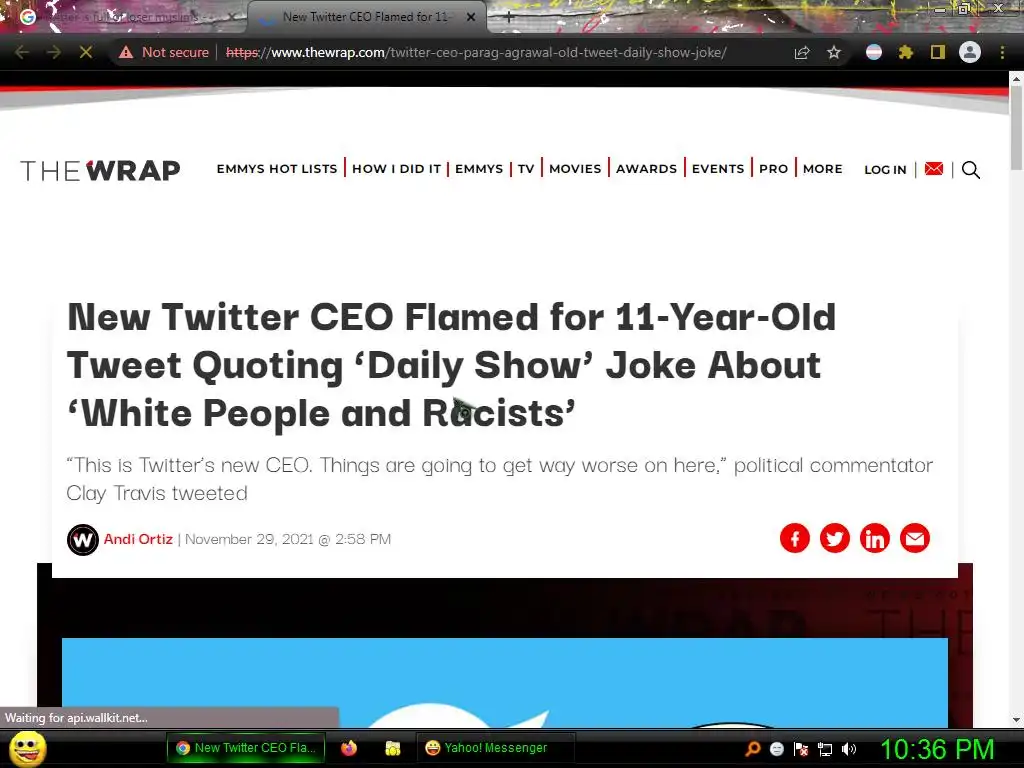Click the flag with red X tray icon
The image size is (1024, 768).
pos(801,749)
